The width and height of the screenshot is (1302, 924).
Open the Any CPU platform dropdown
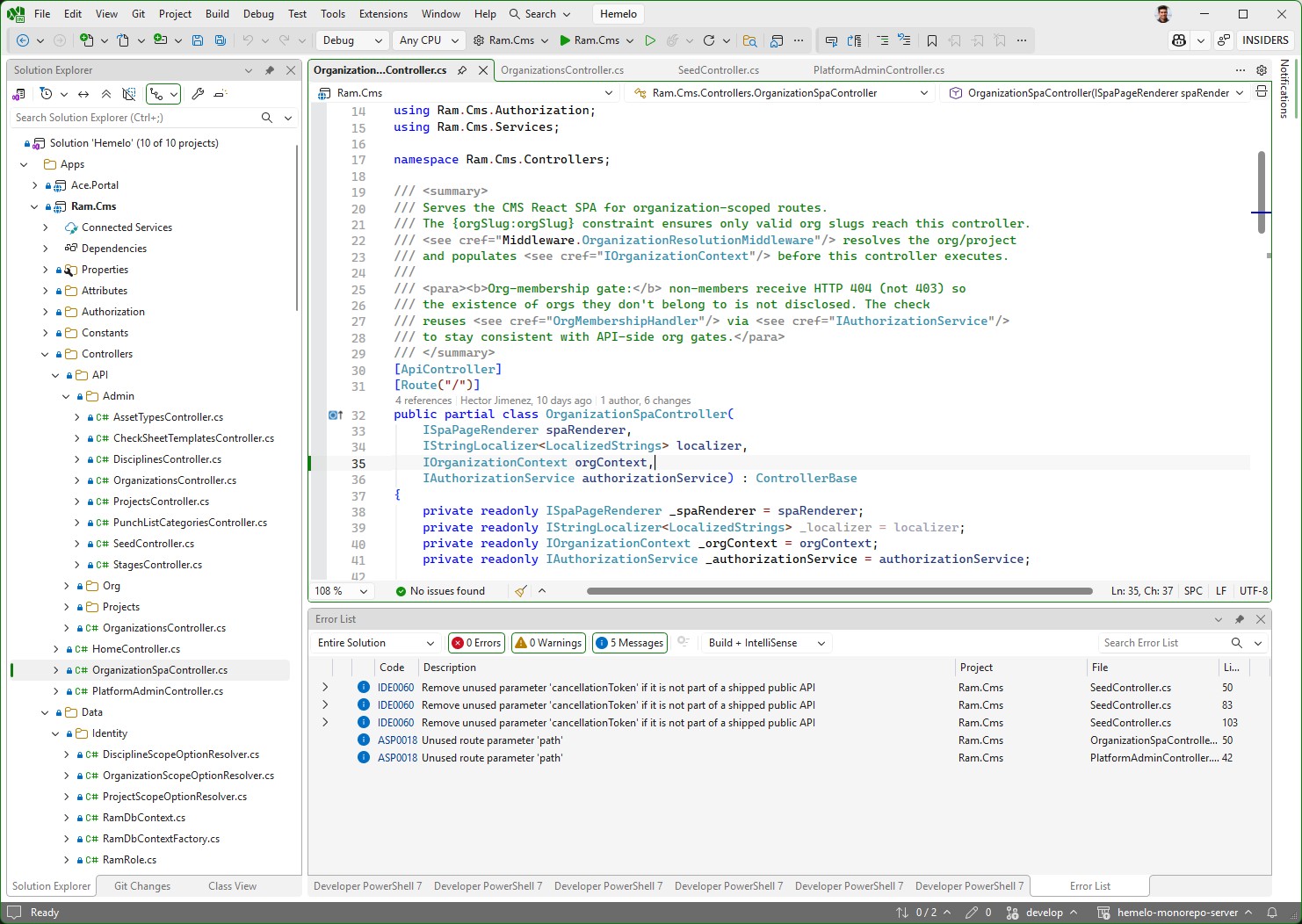[429, 40]
